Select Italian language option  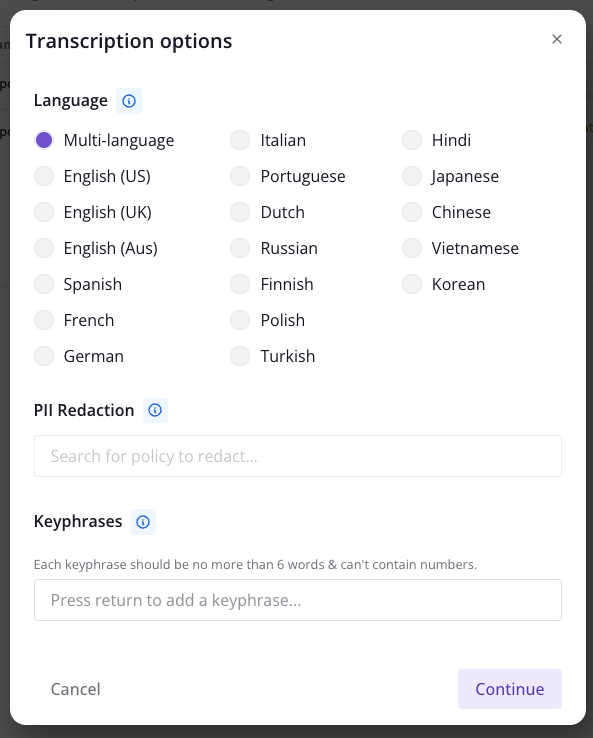pos(240,140)
